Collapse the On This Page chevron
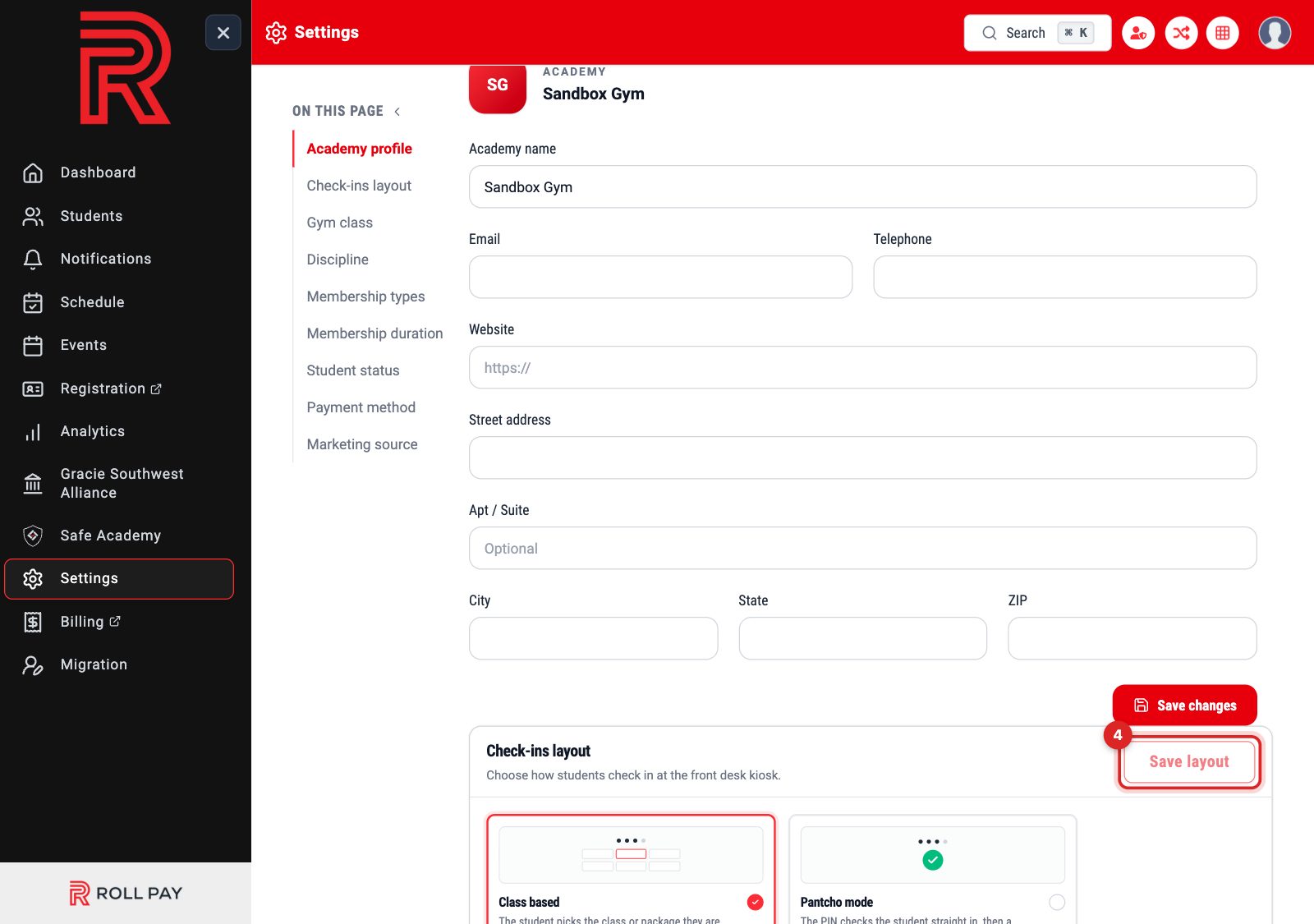This screenshot has height=924, width=1314. (397, 112)
